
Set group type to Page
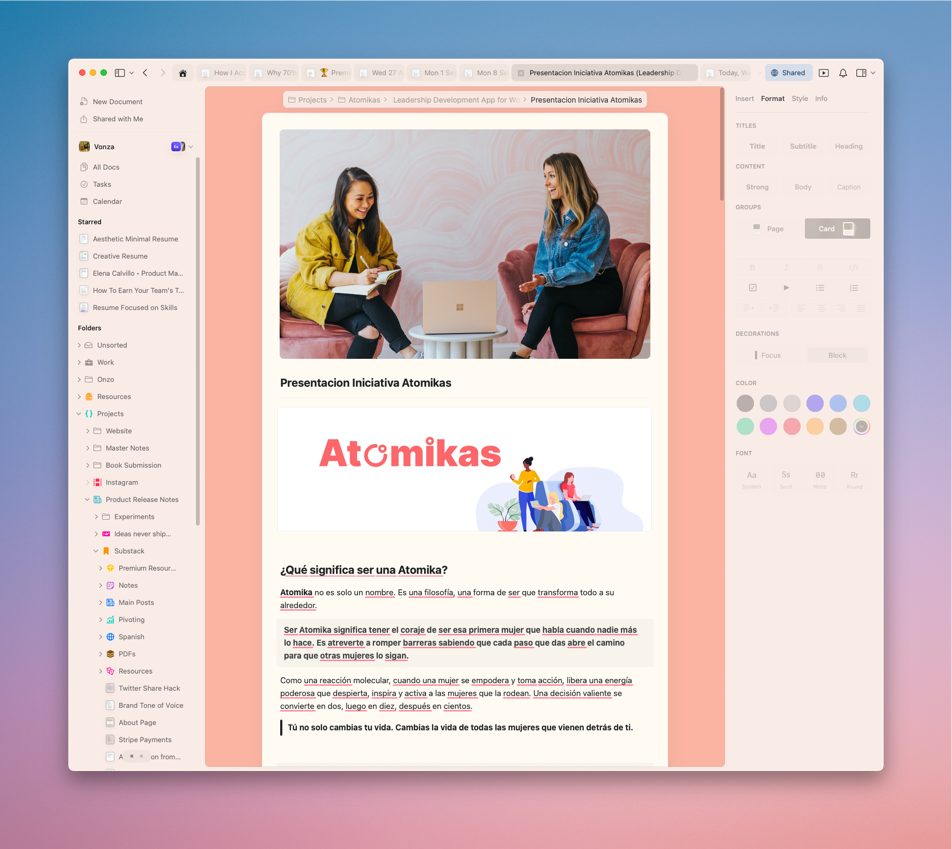[x=769, y=228]
